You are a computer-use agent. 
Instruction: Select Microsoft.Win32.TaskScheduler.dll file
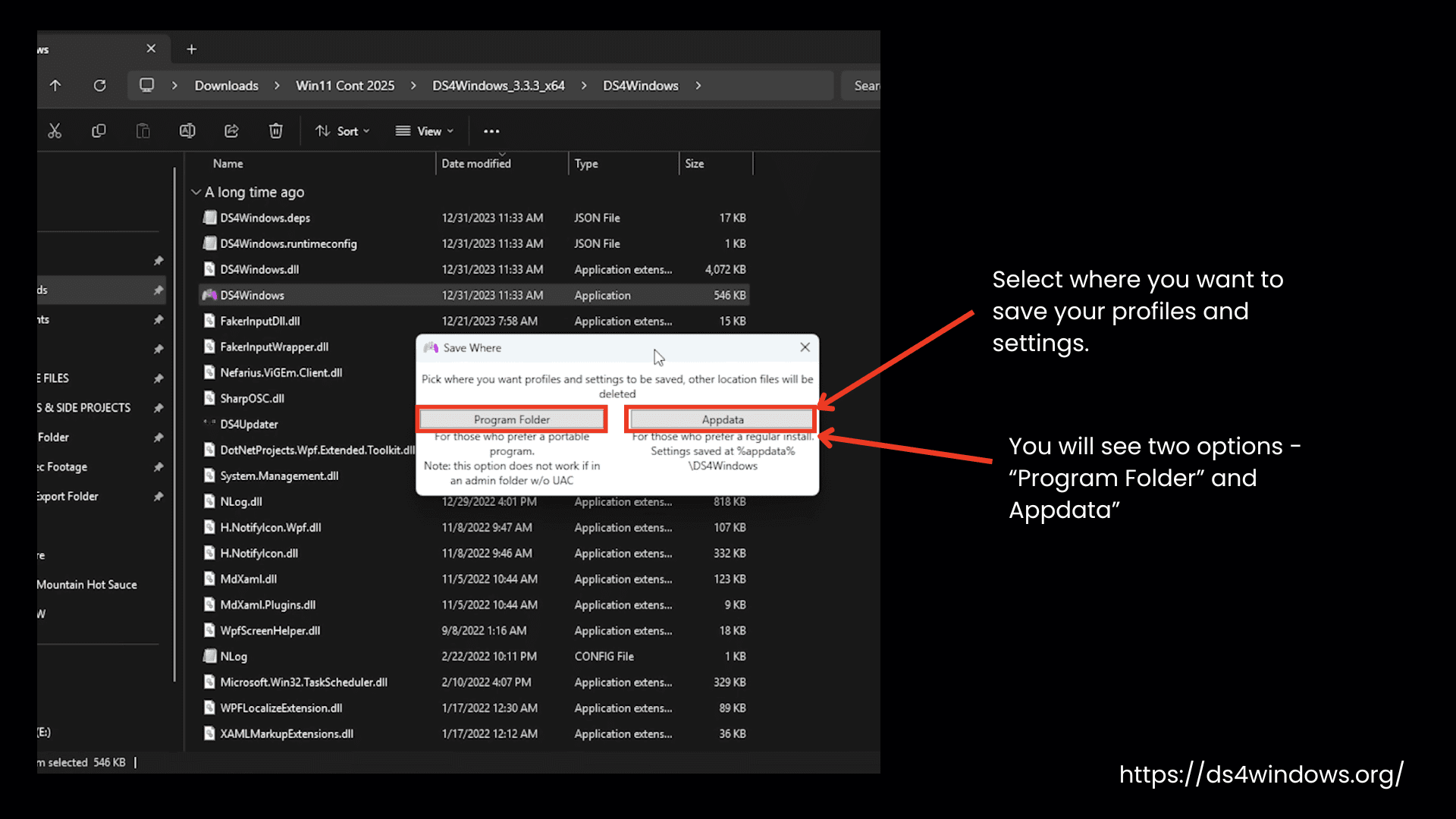point(303,682)
